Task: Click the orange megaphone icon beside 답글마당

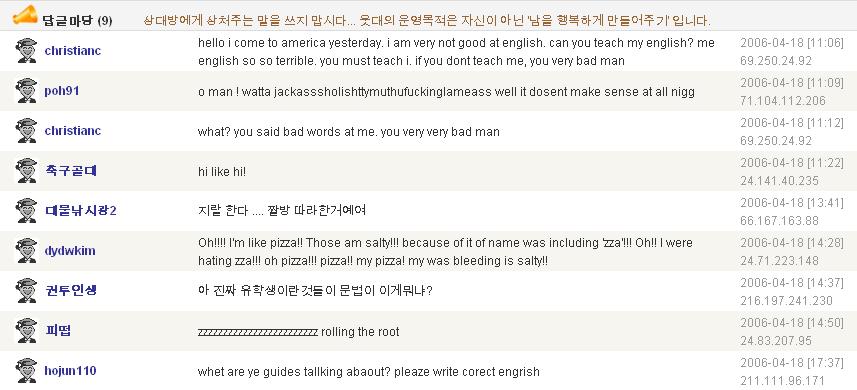Action: coord(25,16)
